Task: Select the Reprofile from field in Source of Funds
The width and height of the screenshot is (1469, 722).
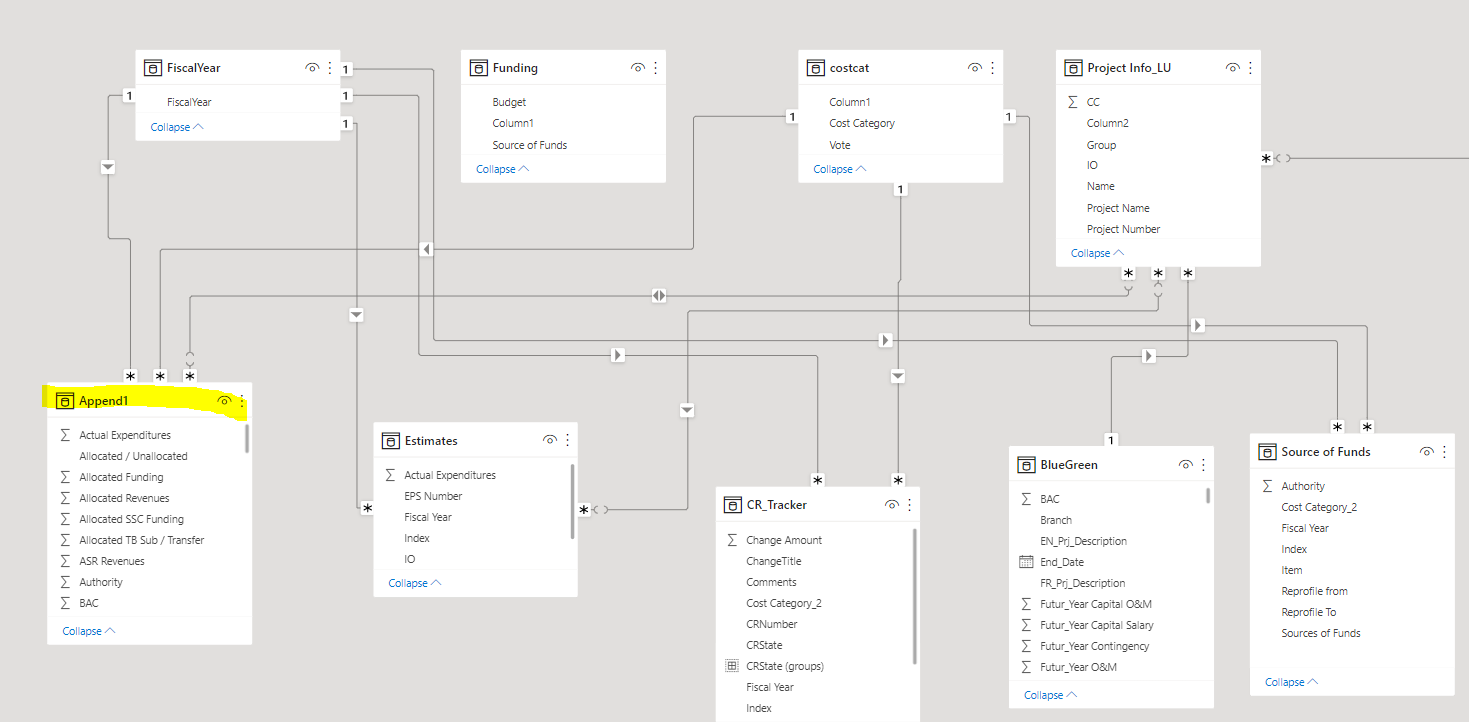Action: point(1314,591)
